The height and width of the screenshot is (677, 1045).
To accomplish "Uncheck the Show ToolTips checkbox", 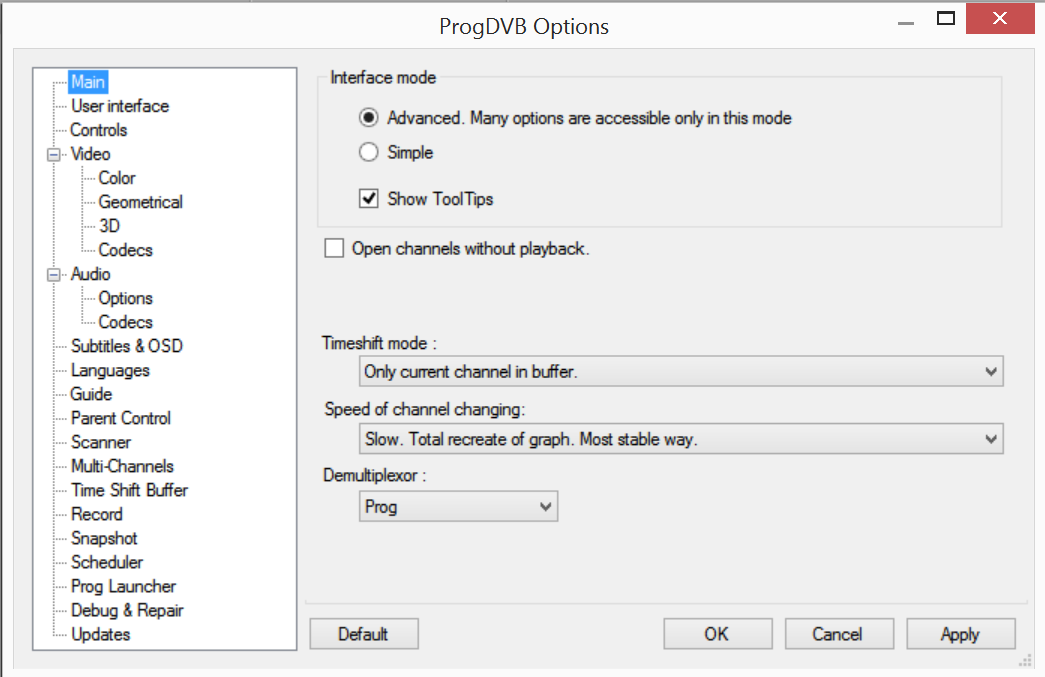I will point(369,199).
